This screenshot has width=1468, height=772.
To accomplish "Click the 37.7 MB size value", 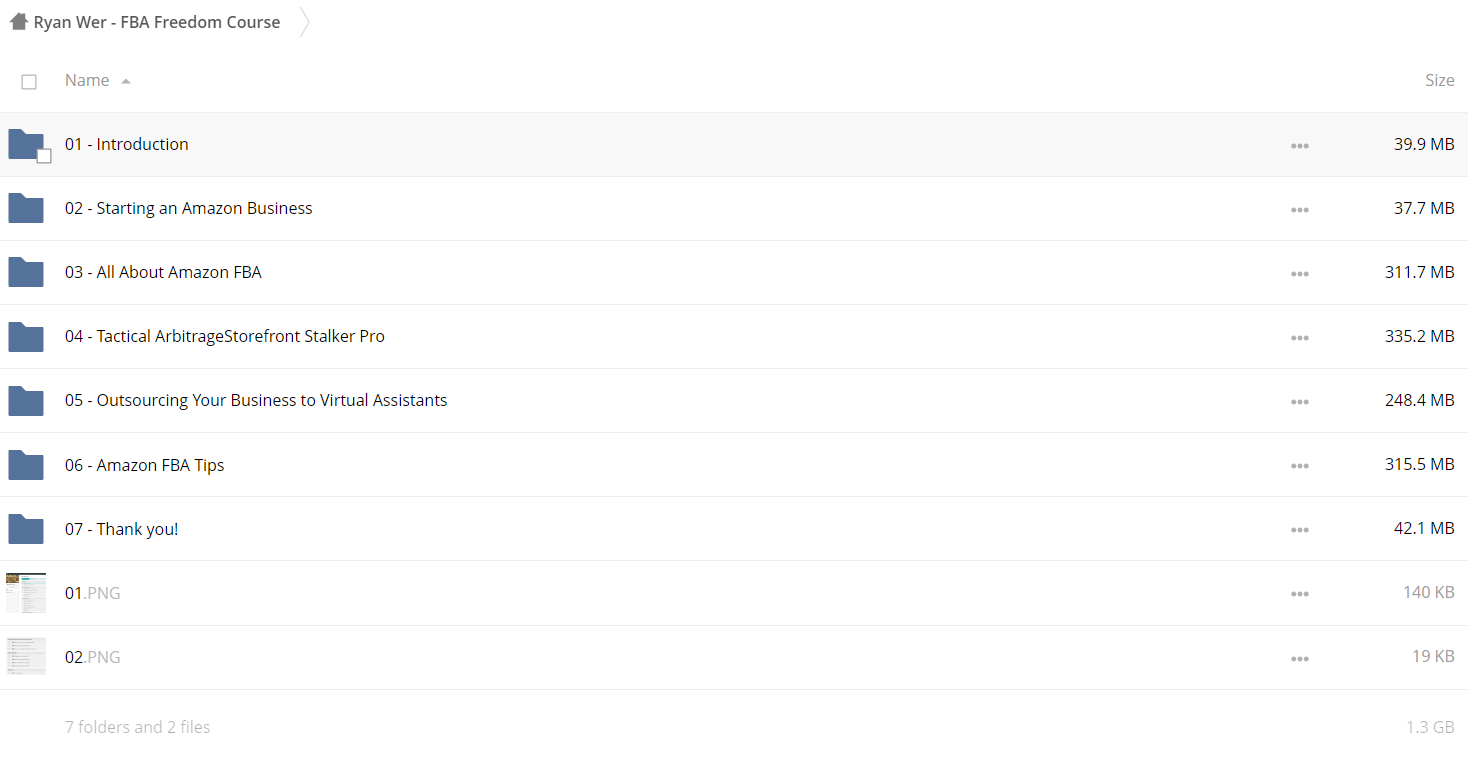I will coord(1424,208).
